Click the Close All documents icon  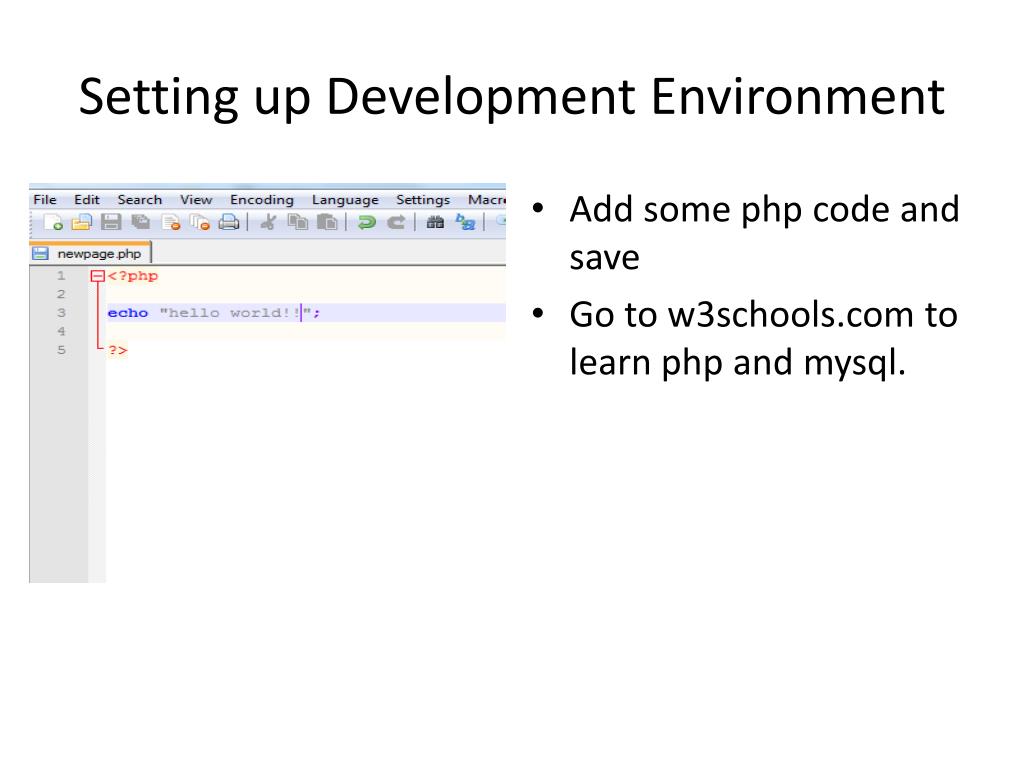click(x=200, y=223)
